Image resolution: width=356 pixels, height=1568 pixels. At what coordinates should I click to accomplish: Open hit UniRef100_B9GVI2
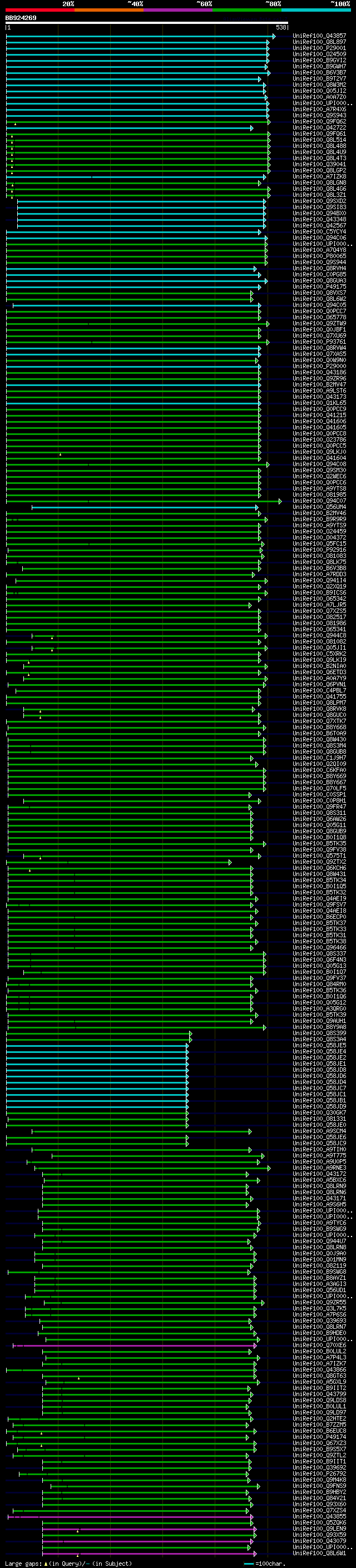(319, 60)
